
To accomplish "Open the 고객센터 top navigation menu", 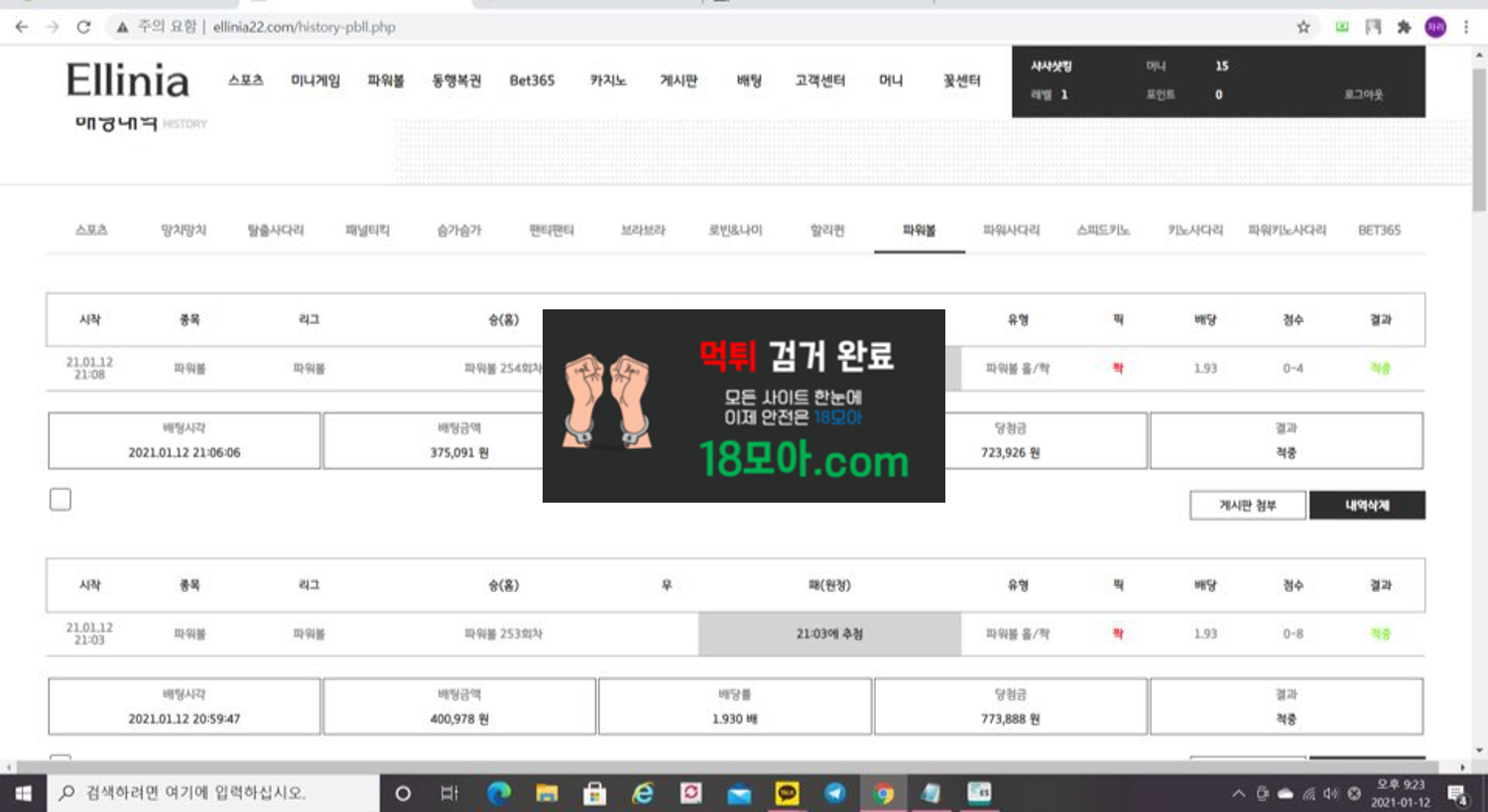I will point(819,80).
